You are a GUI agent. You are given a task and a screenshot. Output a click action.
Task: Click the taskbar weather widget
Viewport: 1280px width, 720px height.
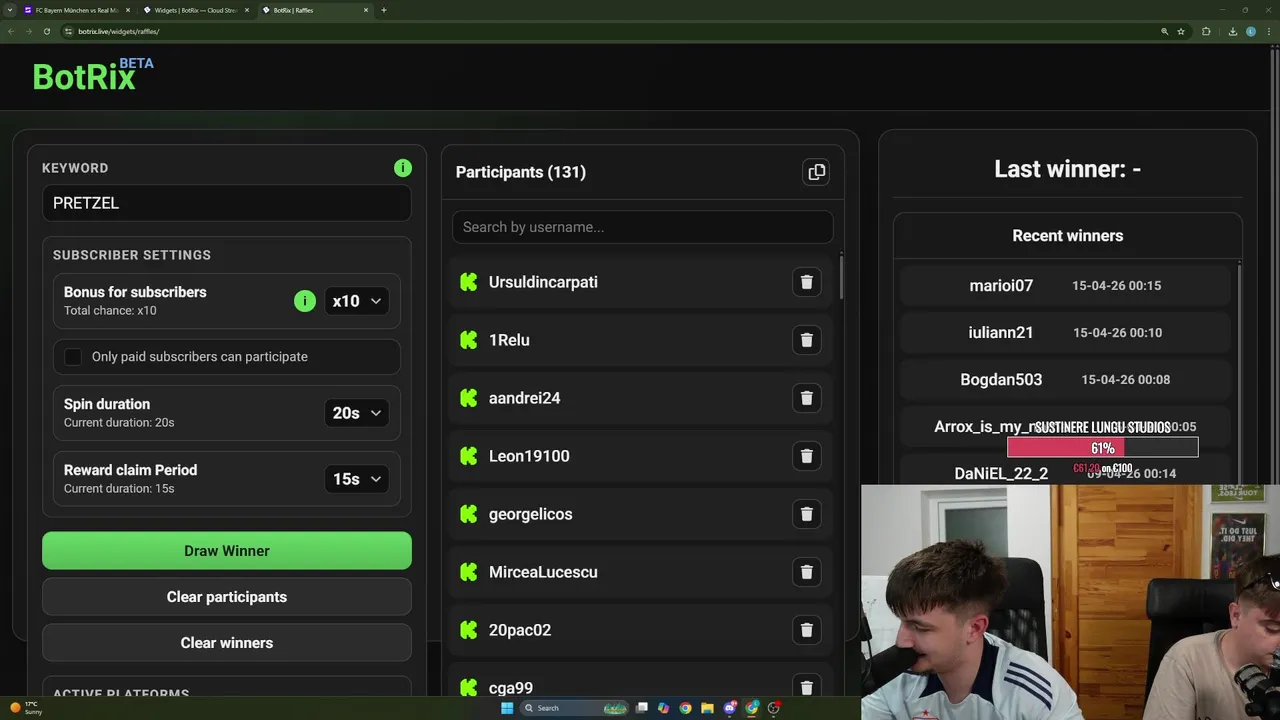pyautogui.click(x=27, y=708)
